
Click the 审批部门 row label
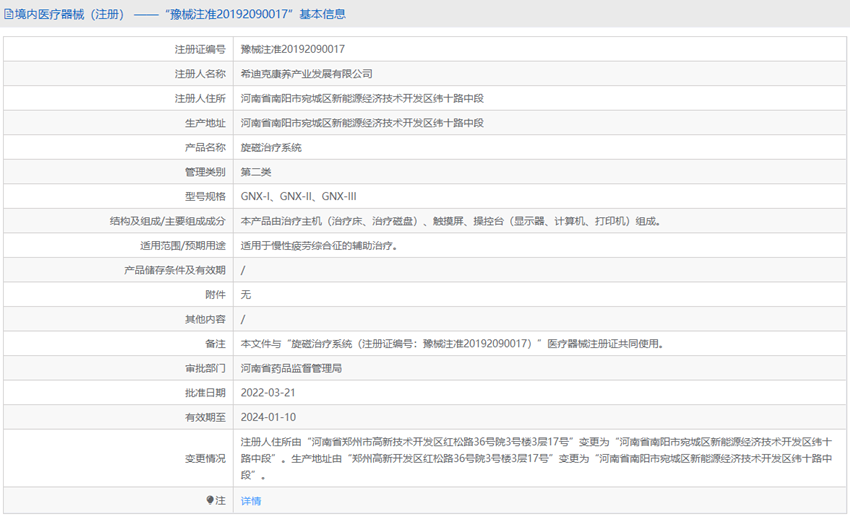coord(205,368)
